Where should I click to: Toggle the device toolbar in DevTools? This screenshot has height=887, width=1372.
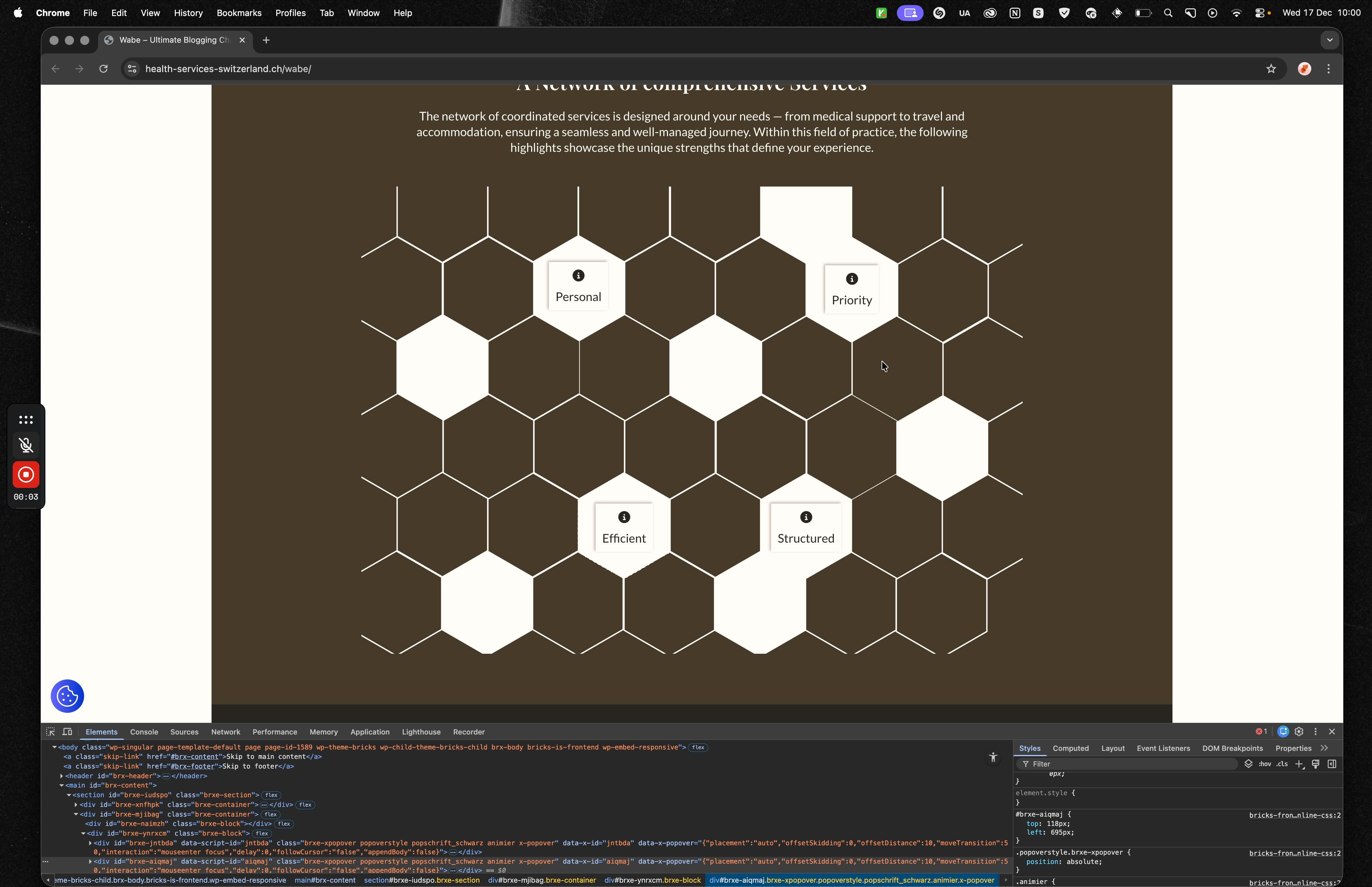click(67, 731)
